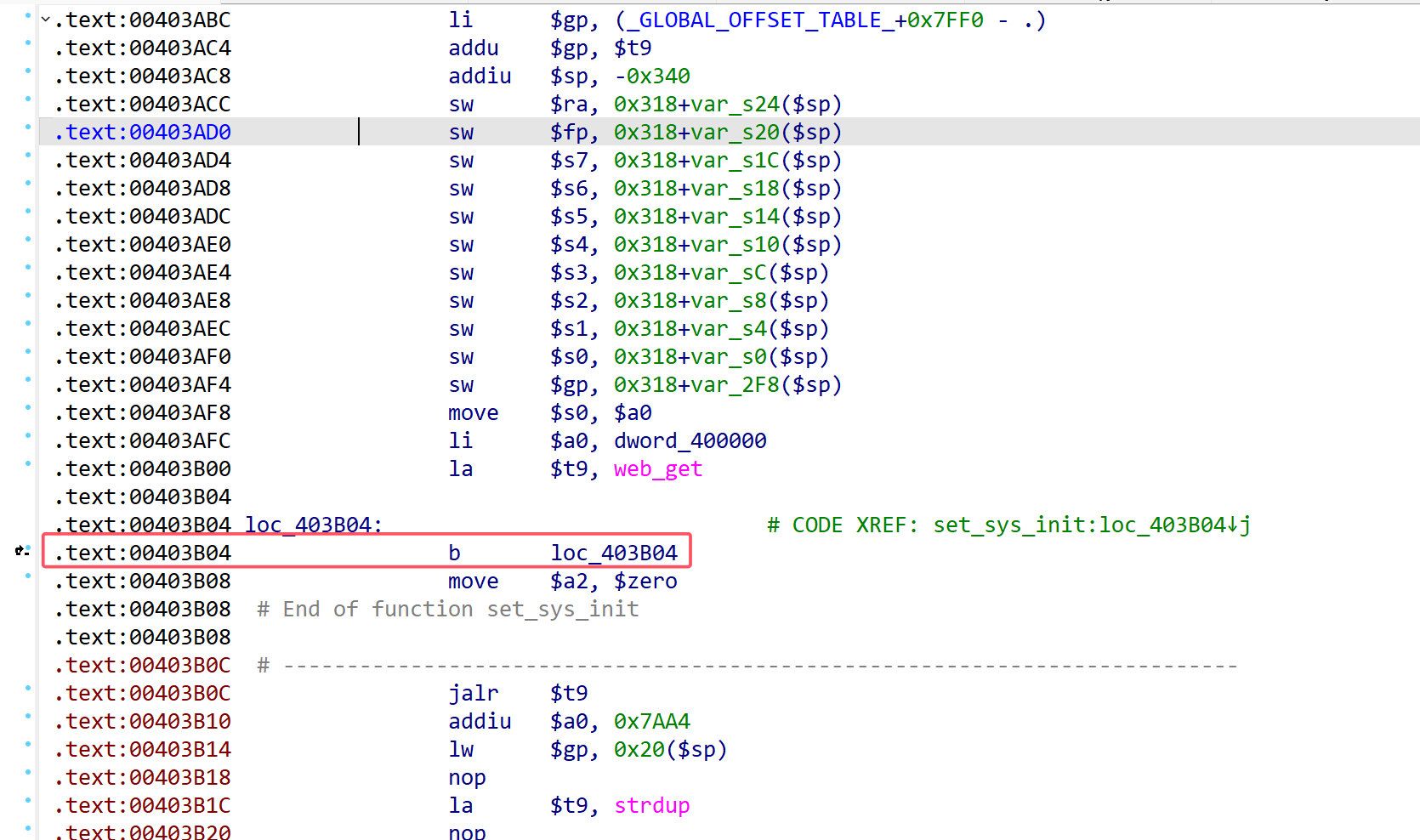
Task: Select address .text:00403ADC
Action: click(x=142, y=216)
